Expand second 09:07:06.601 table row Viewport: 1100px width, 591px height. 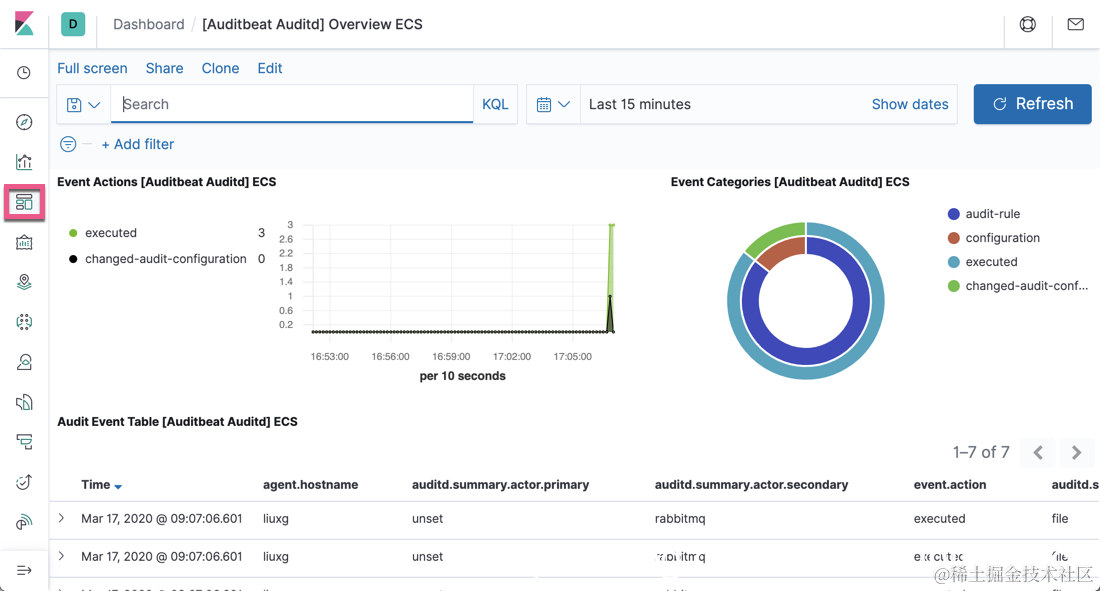(62, 556)
